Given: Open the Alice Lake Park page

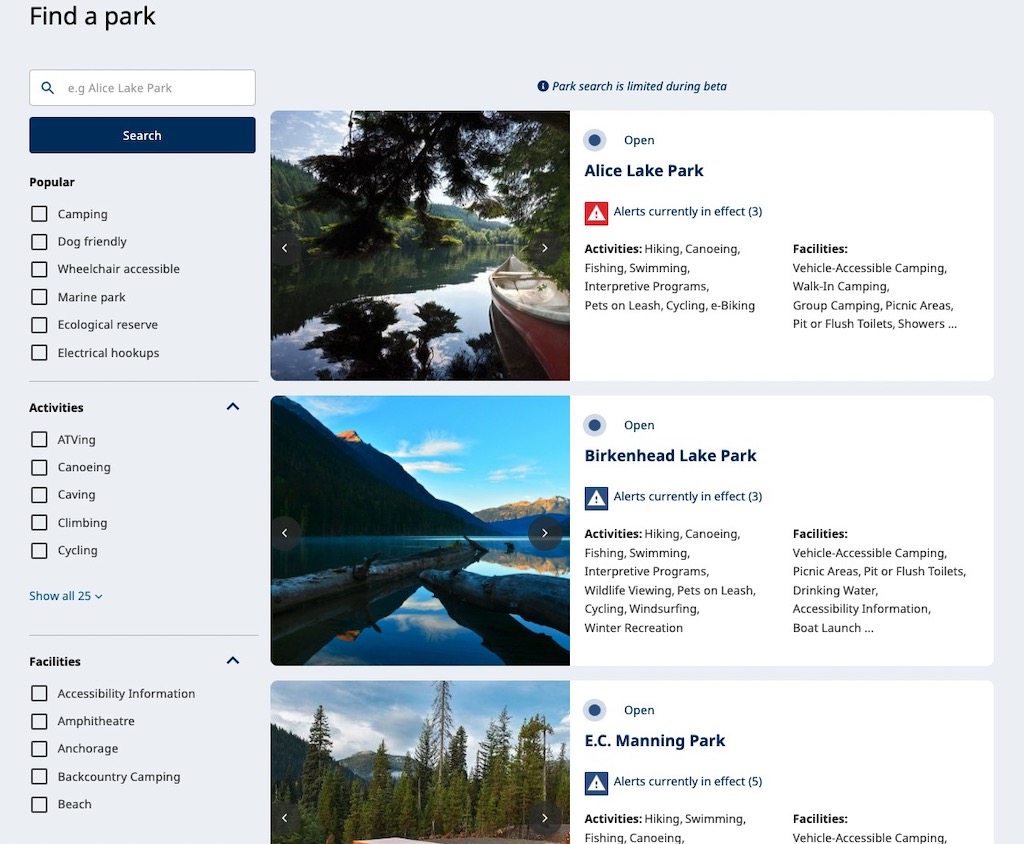Looking at the screenshot, I should [644, 171].
